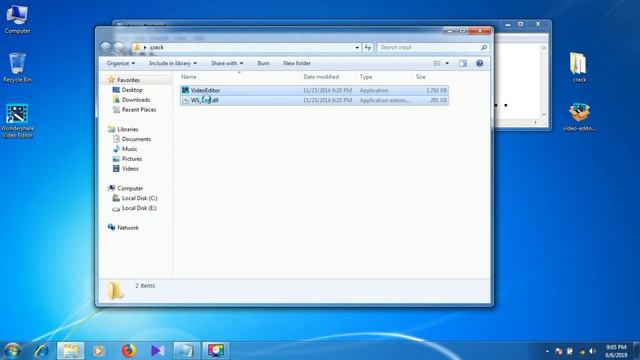Click the volume speaker tray icon
The width and height of the screenshot is (640, 360).
tap(592, 351)
